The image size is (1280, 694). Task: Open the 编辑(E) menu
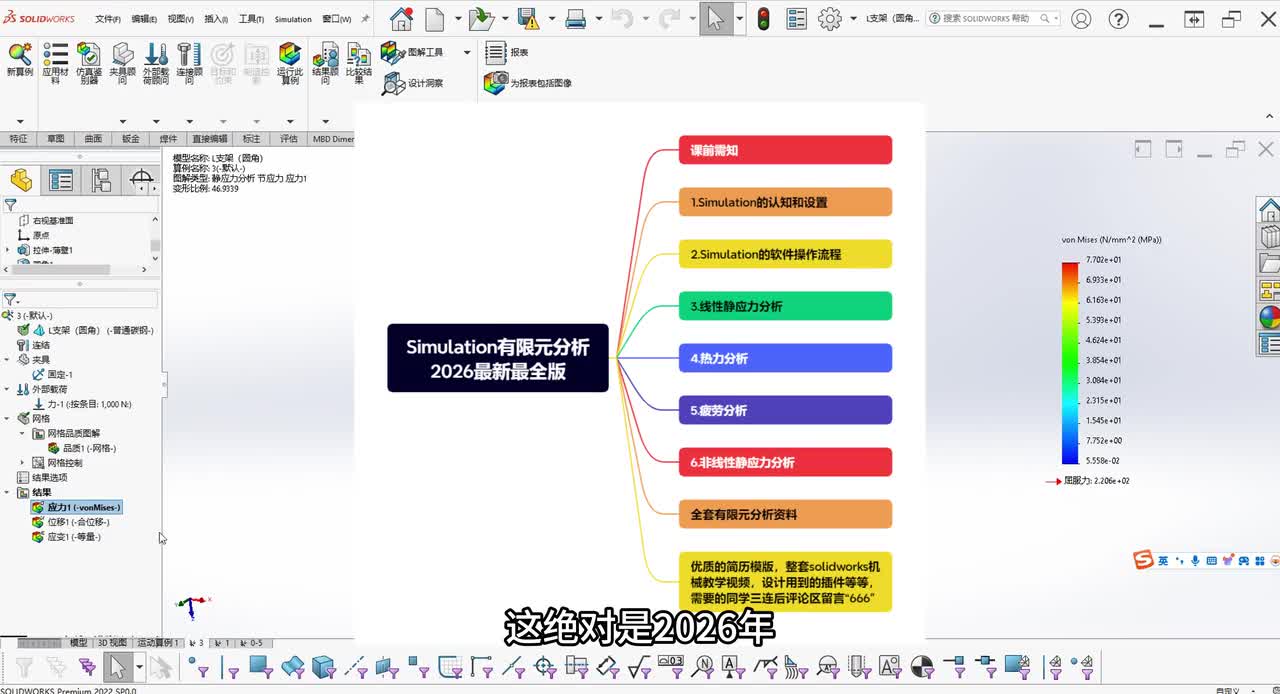point(144,19)
